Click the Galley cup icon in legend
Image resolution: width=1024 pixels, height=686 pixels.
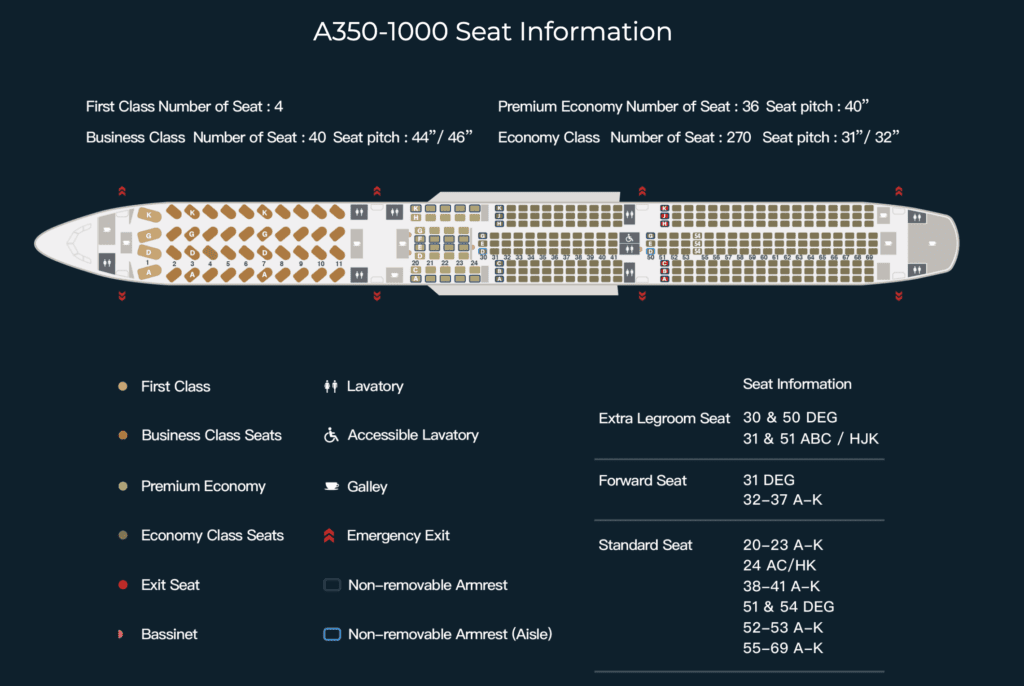332,486
